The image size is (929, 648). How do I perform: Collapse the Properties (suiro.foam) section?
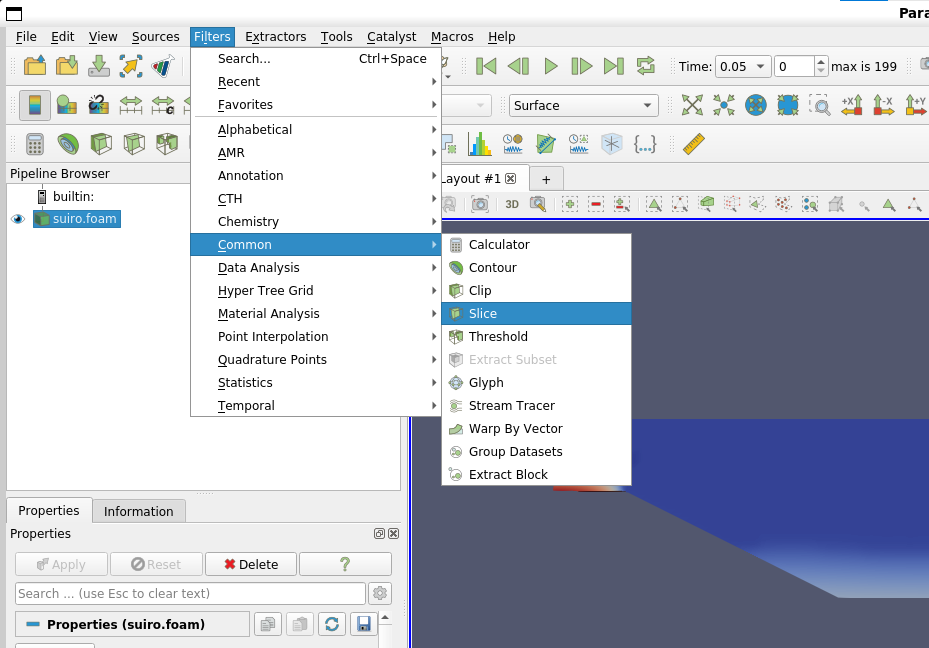click(33, 624)
